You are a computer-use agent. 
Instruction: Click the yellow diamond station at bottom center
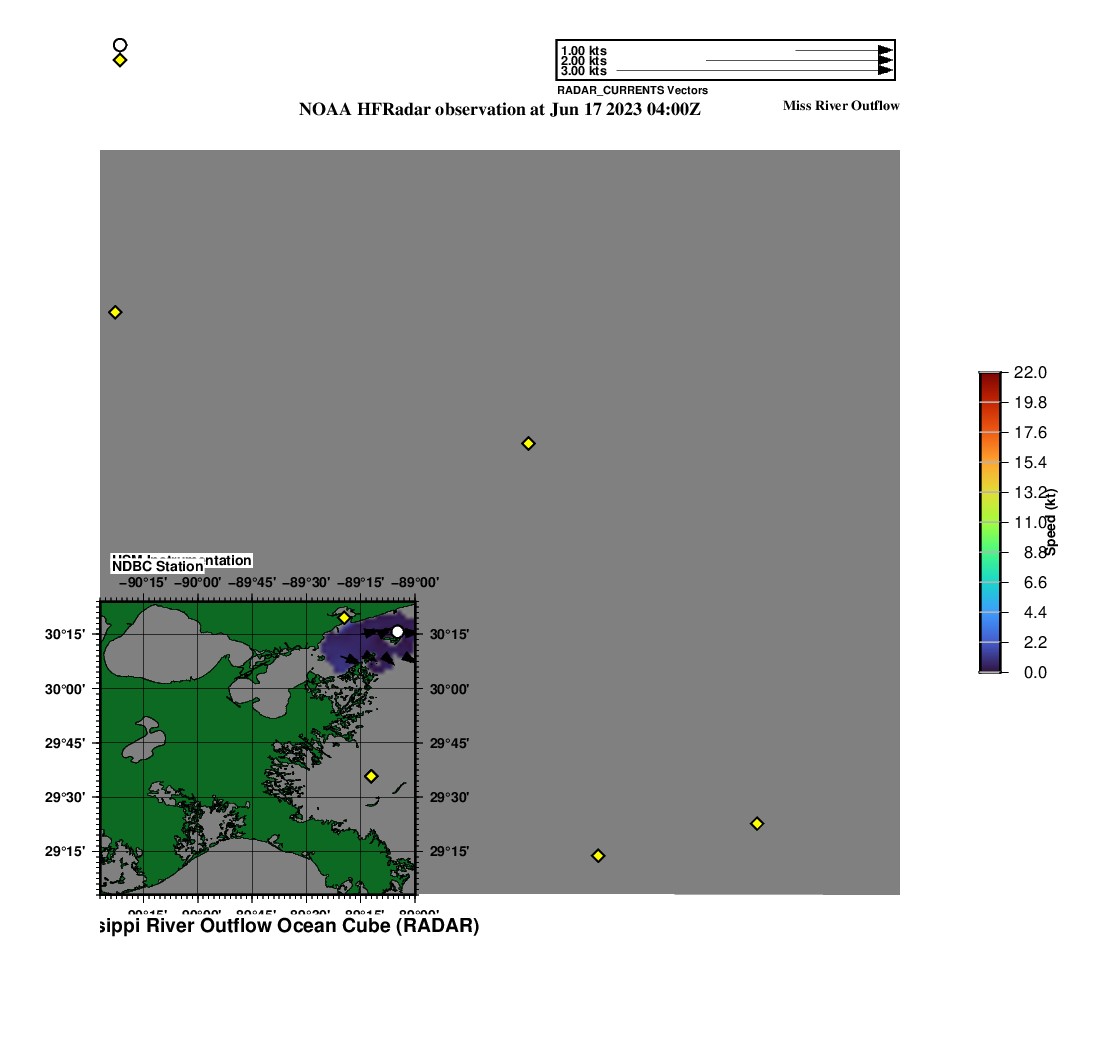coord(598,855)
